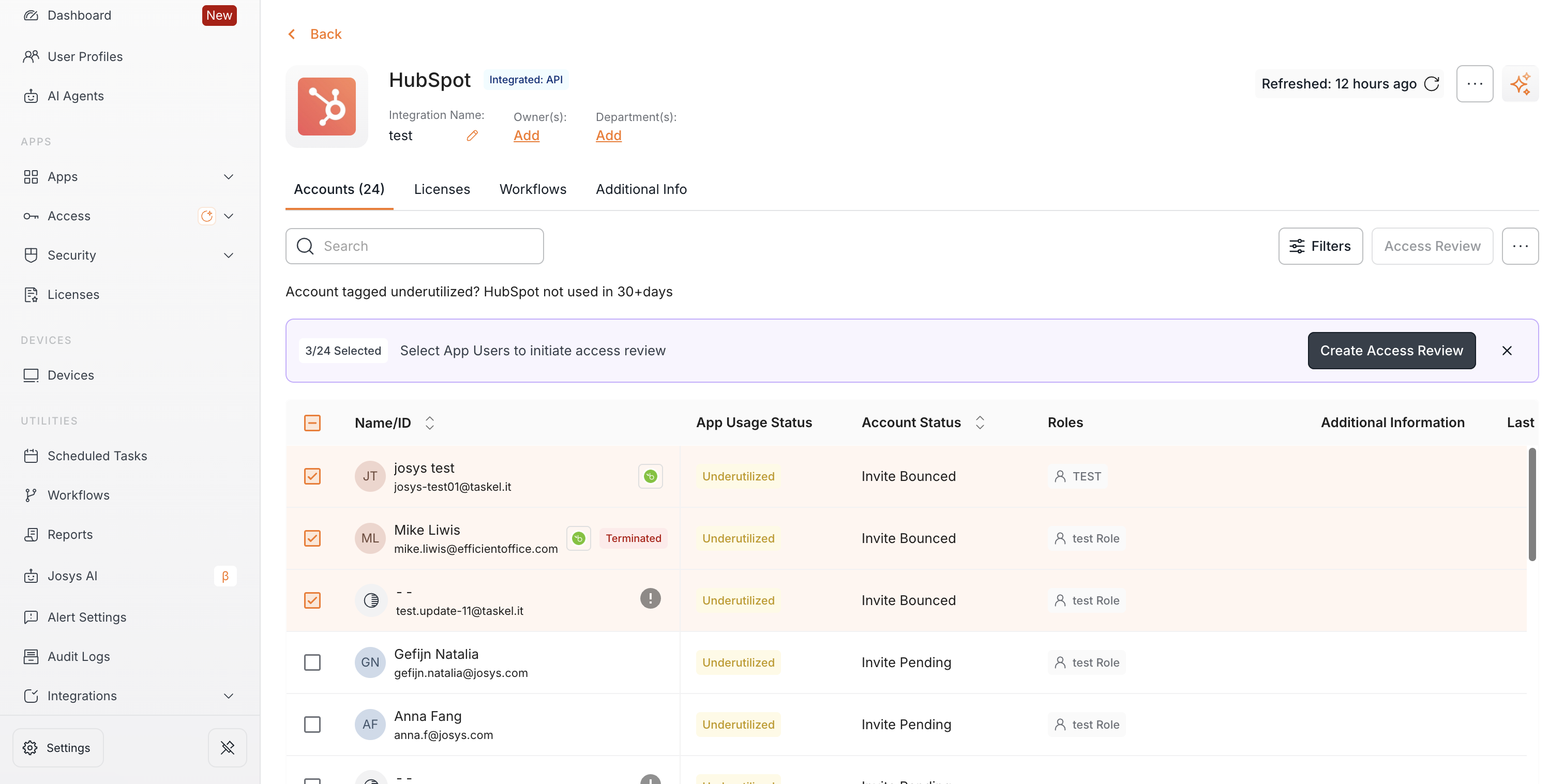Image resolution: width=1564 pixels, height=784 pixels.
Task: Click the Integrated: API badge
Action: [526, 80]
